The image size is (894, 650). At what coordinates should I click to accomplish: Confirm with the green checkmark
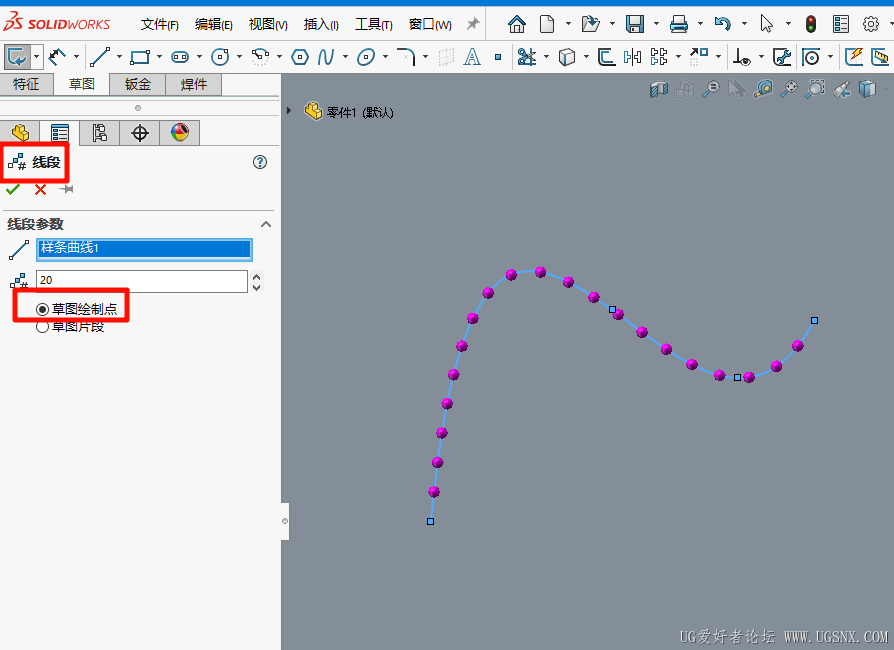click(x=13, y=189)
